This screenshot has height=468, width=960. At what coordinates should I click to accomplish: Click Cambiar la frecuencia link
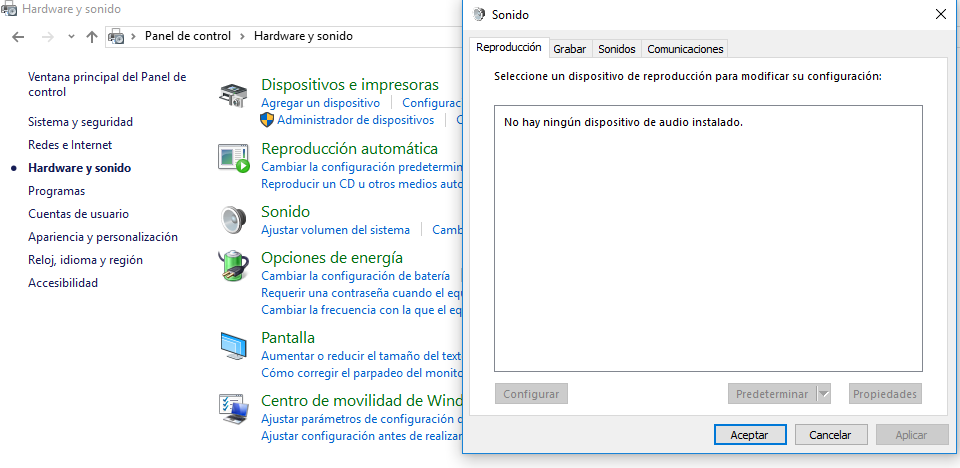[361, 310]
